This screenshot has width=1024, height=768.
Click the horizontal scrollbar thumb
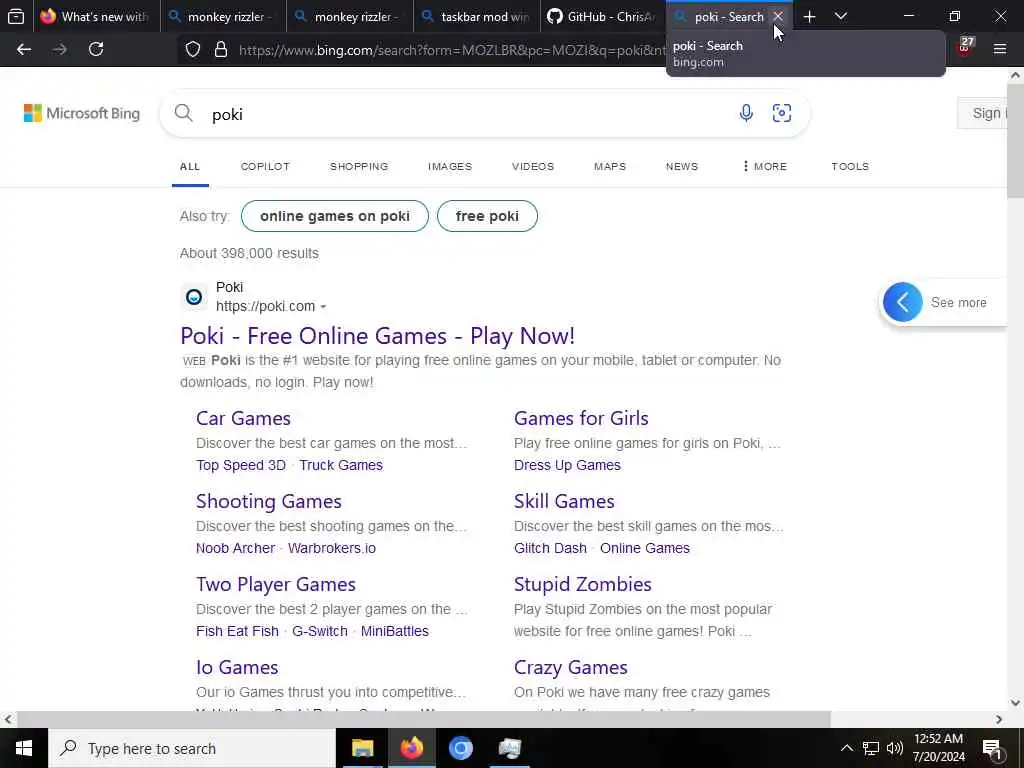(x=423, y=719)
